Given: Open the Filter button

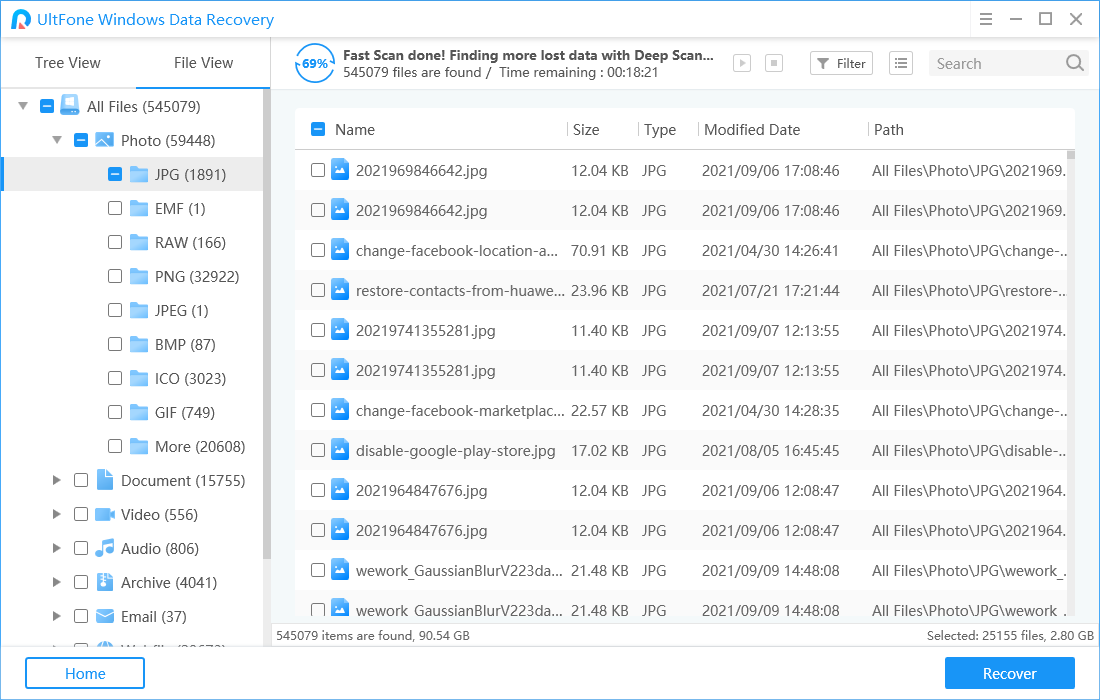Looking at the screenshot, I should [841, 63].
